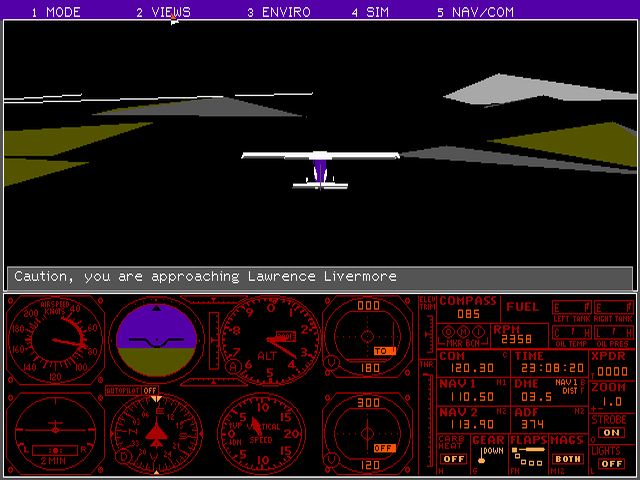The height and width of the screenshot is (480, 640).
Task: Click the heading indicator compass rose
Action: (x=156, y=434)
